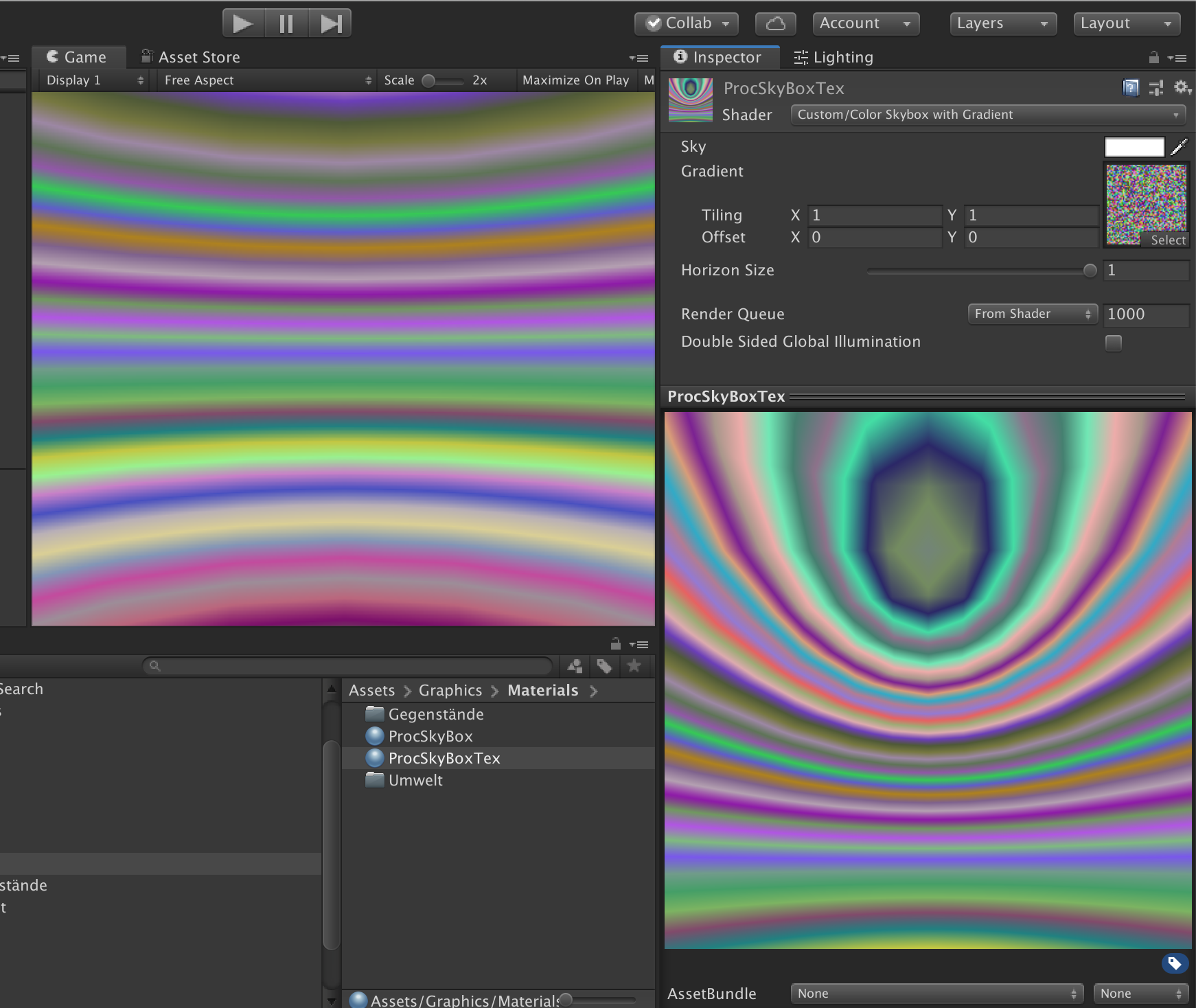Click the material preset sliders icon

click(1156, 87)
